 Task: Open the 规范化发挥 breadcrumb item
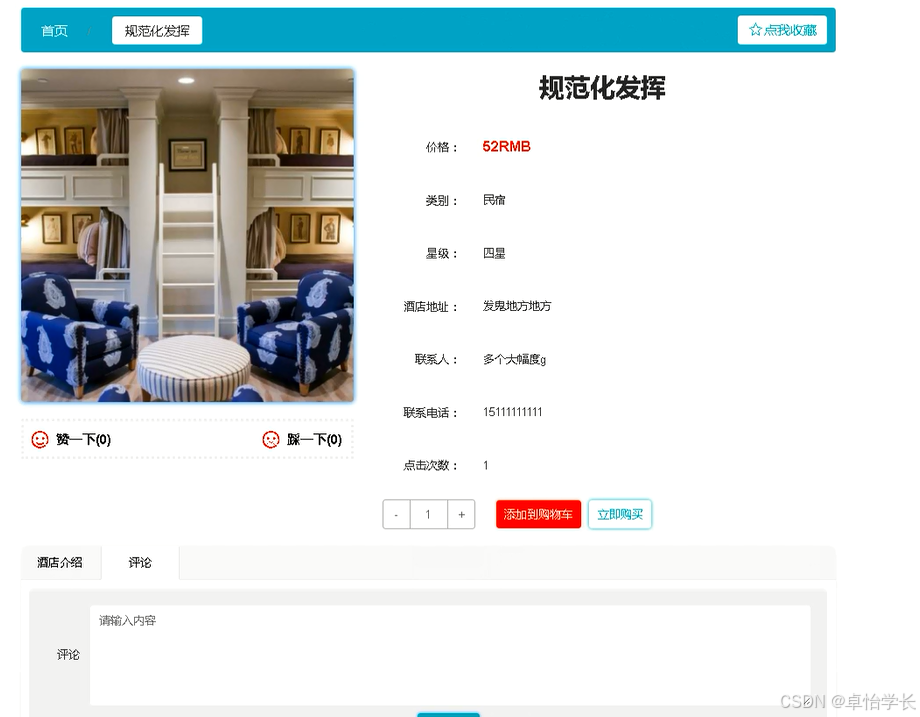156,30
